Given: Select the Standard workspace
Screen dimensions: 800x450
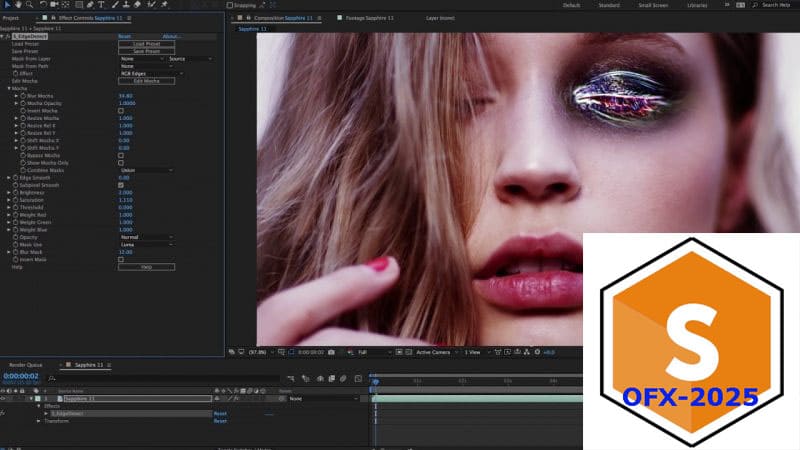Looking at the screenshot, I should 609,5.
